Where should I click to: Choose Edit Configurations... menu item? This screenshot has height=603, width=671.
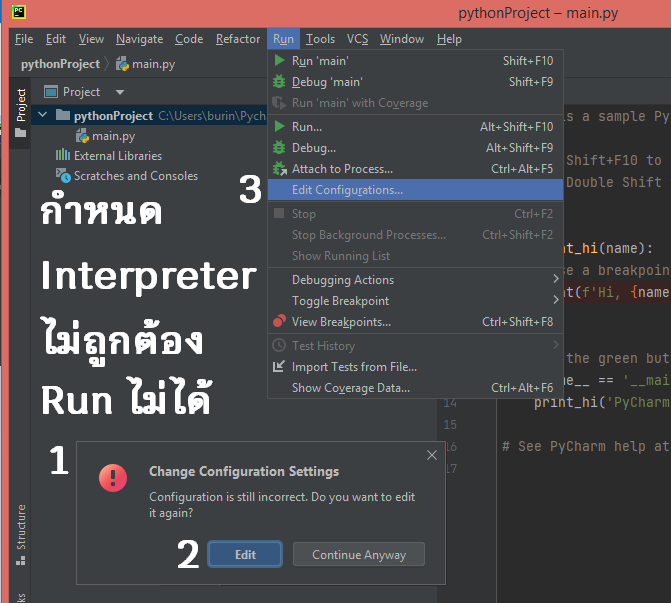click(415, 190)
